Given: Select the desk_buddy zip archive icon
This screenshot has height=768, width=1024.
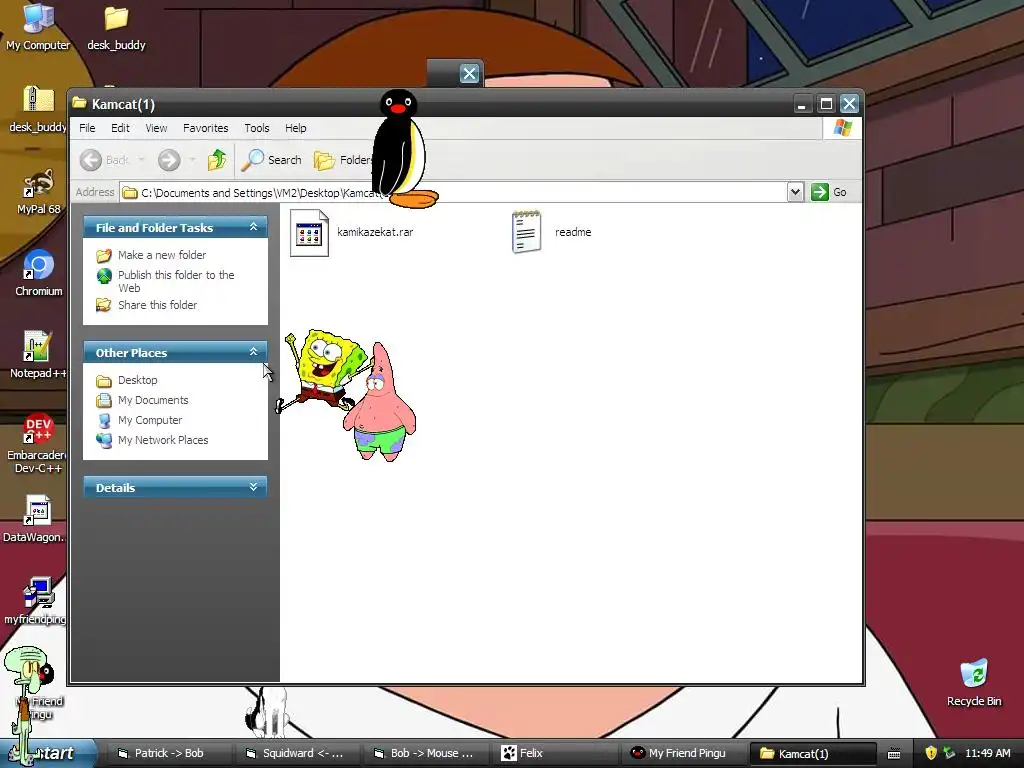Looking at the screenshot, I should click(x=38, y=108).
